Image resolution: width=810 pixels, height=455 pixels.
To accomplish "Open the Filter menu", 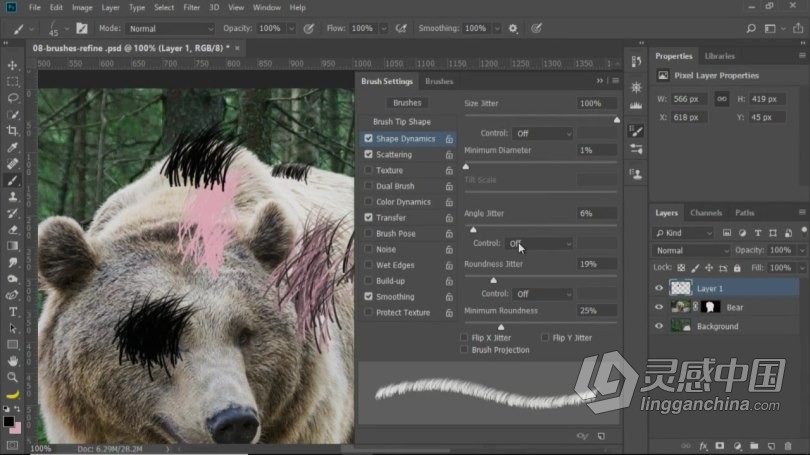I will click(x=191, y=8).
